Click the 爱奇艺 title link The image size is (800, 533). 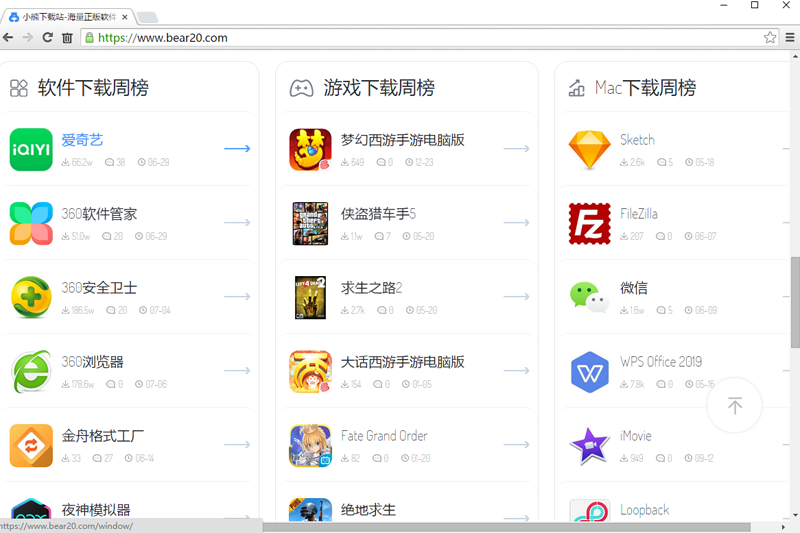click(82, 140)
